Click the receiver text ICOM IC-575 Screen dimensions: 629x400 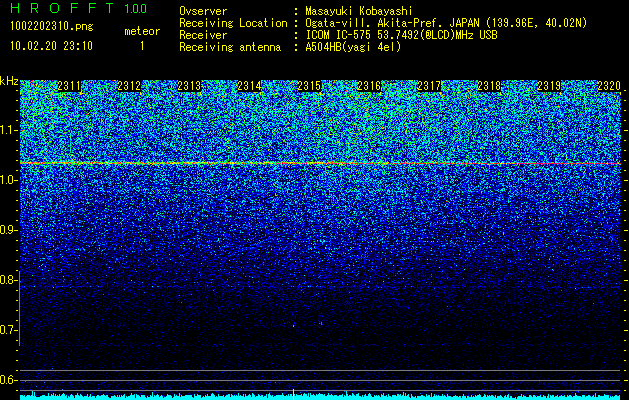(339, 35)
